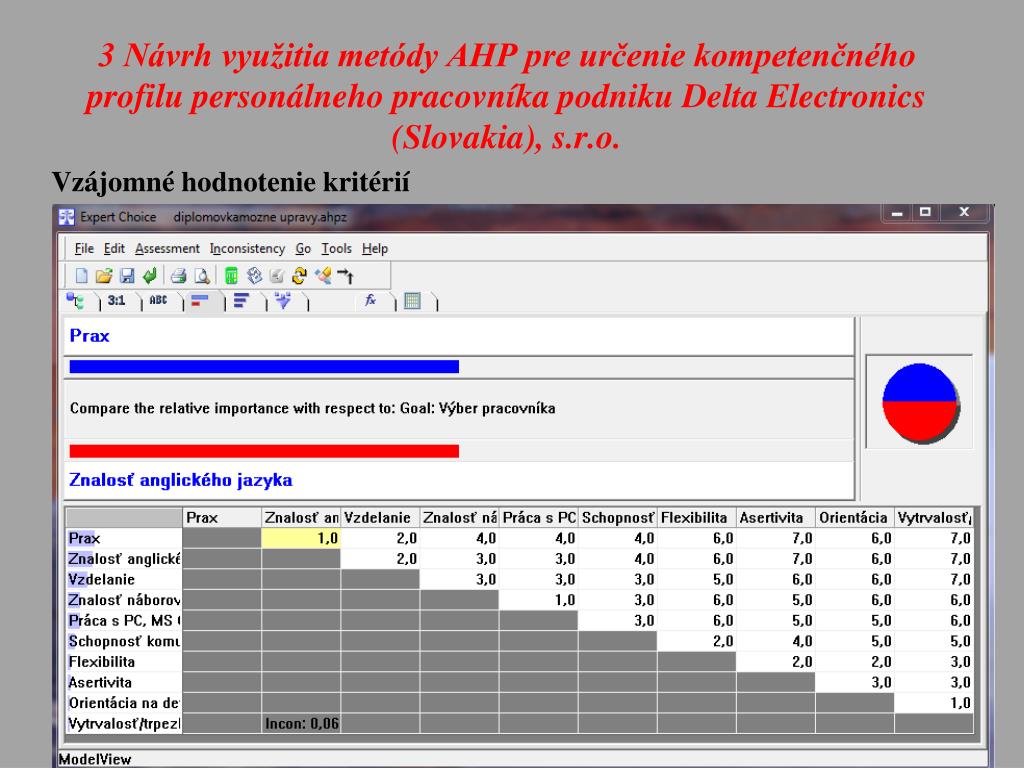Select the Vytrvalosť/trpezl row label
This screenshot has width=1024, height=768.
123,724
